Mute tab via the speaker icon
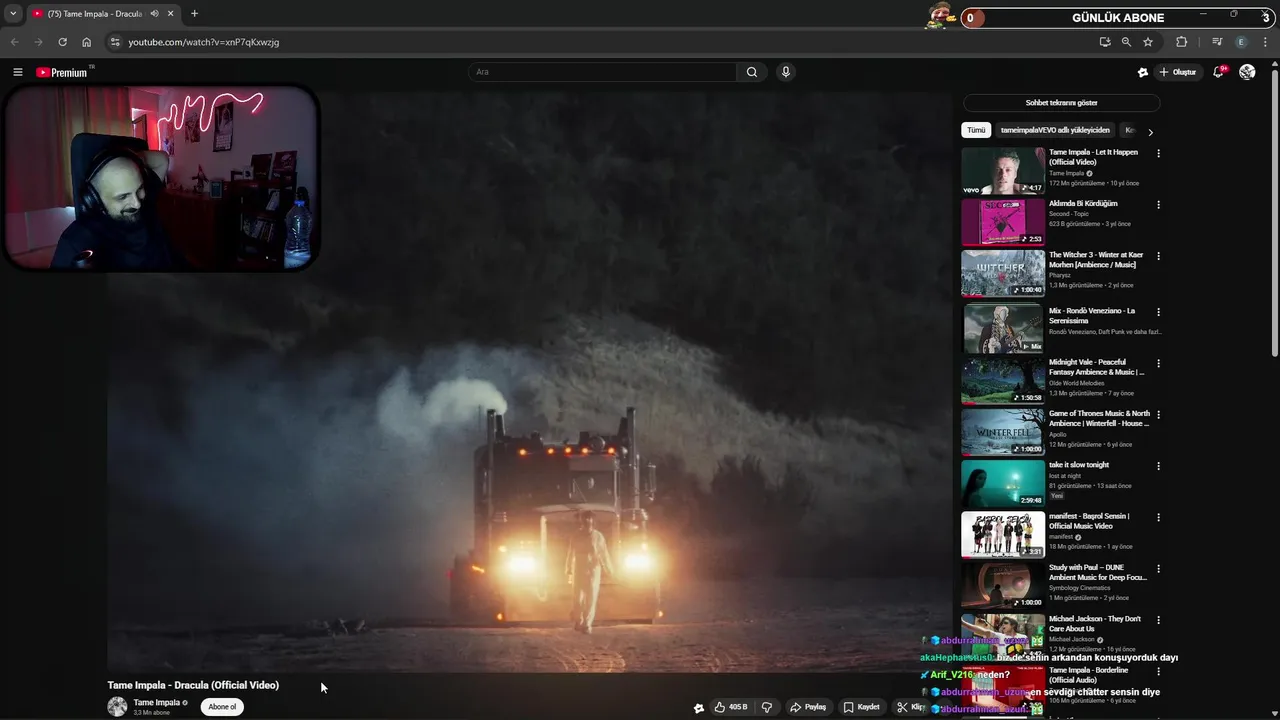The height and width of the screenshot is (720, 1280). click(154, 14)
